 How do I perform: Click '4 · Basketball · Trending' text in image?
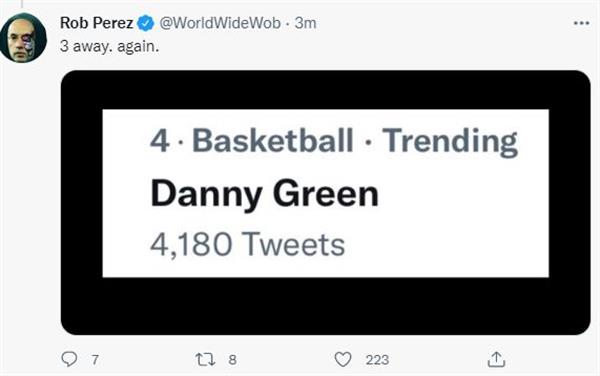pyautogui.click(x=334, y=141)
